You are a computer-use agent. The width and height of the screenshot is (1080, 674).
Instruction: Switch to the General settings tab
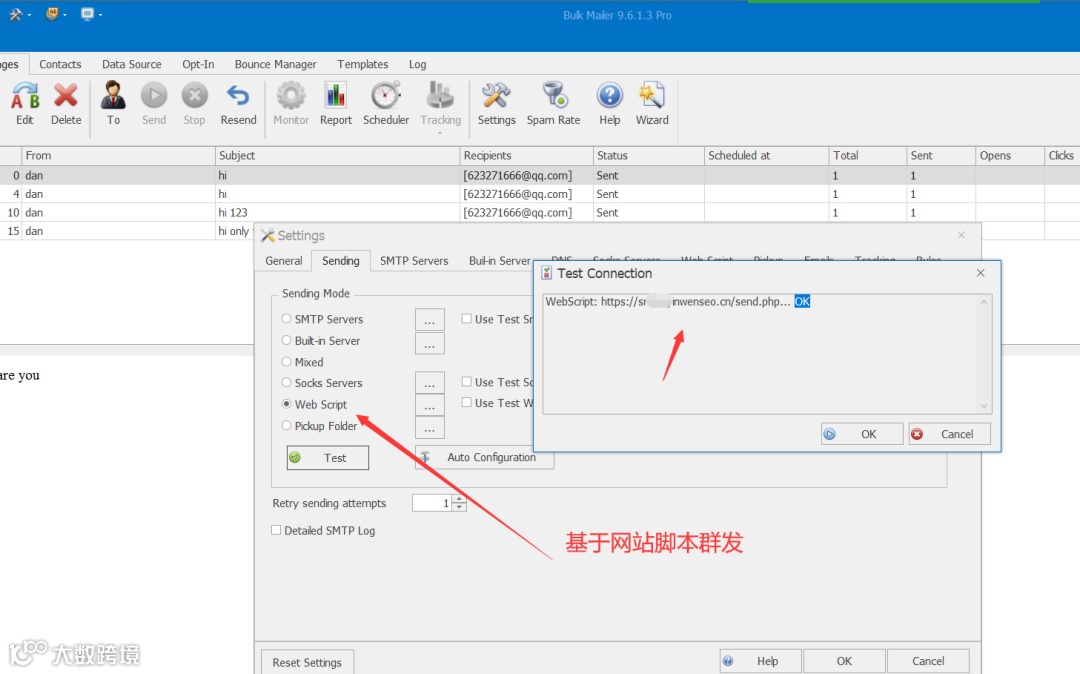[284, 261]
